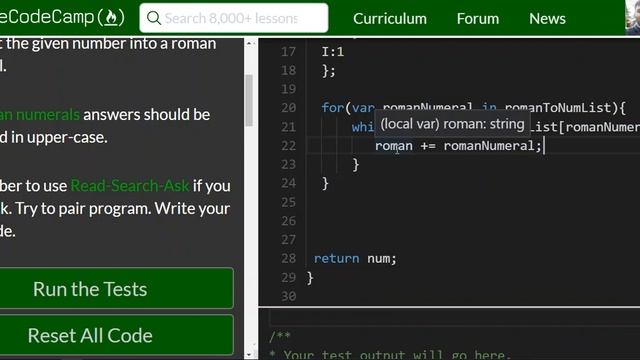Click 'I:1' on line 17
Image resolution: width=640 pixels, height=360 pixels.
pos(333,52)
